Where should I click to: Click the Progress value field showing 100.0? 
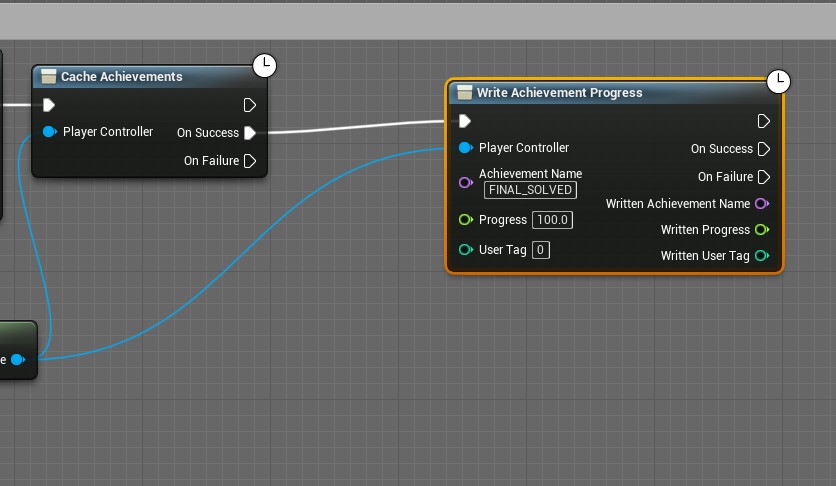coord(552,220)
